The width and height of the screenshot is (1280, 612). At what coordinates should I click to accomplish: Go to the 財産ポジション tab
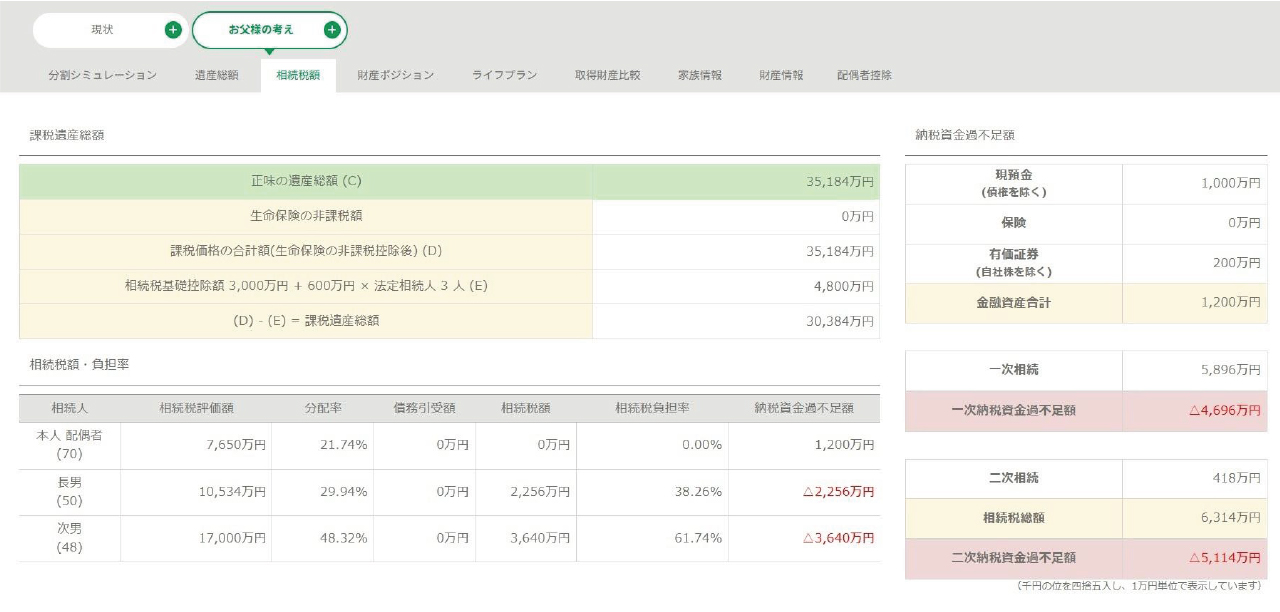click(396, 75)
